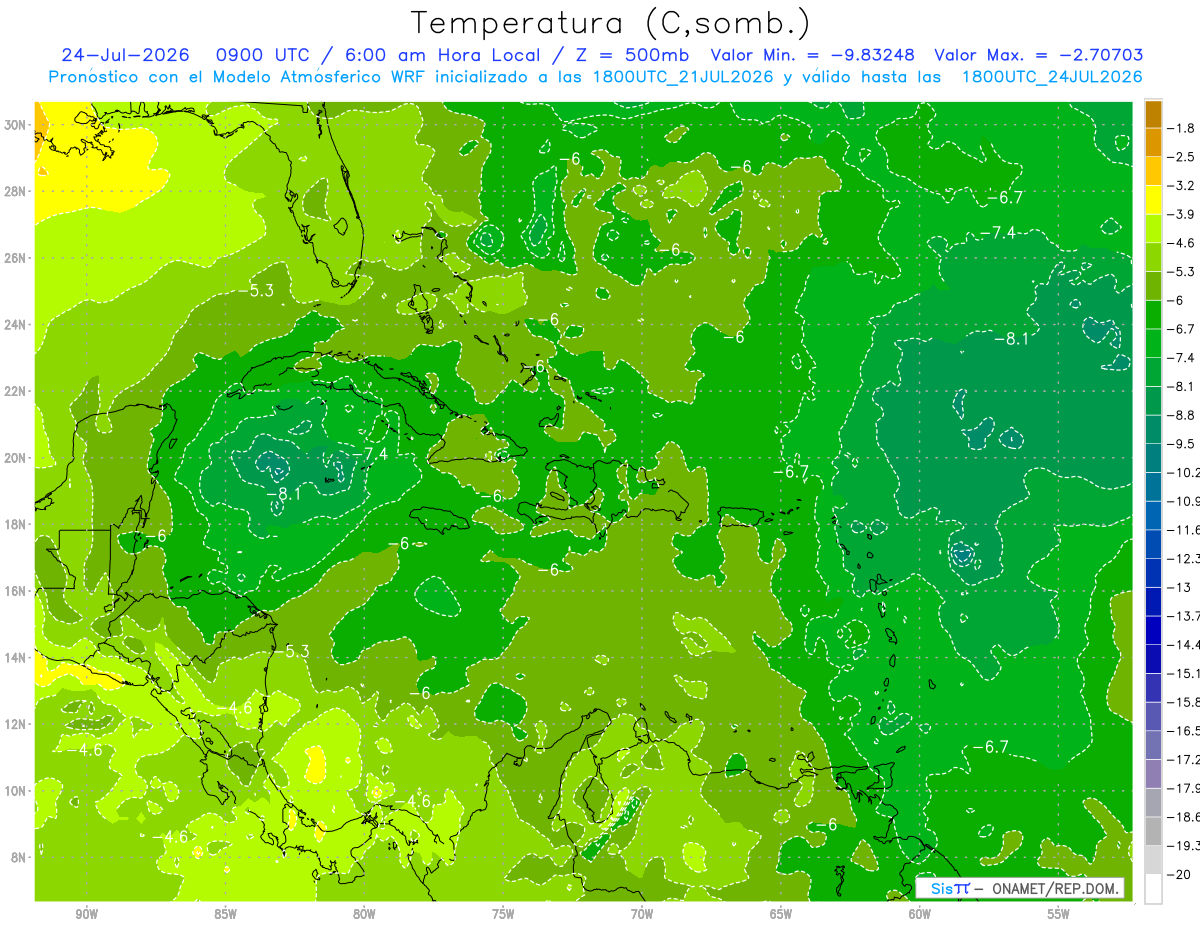
Task: Click the '75W' longitude axis label
Action: (503, 914)
